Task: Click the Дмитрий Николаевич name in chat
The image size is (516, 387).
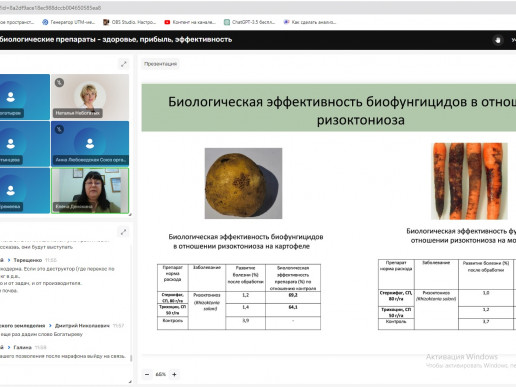Action: click(x=82, y=326)
